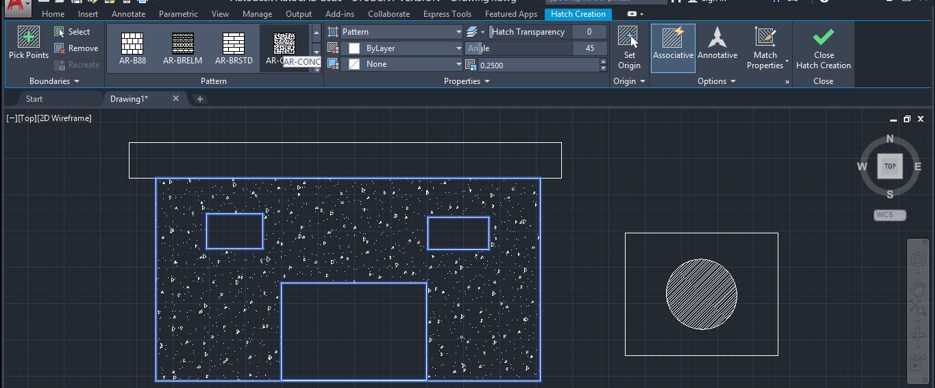Click the Zoom Extents tool in navigation bar
The image size is (935, 388).
[917, 308]
